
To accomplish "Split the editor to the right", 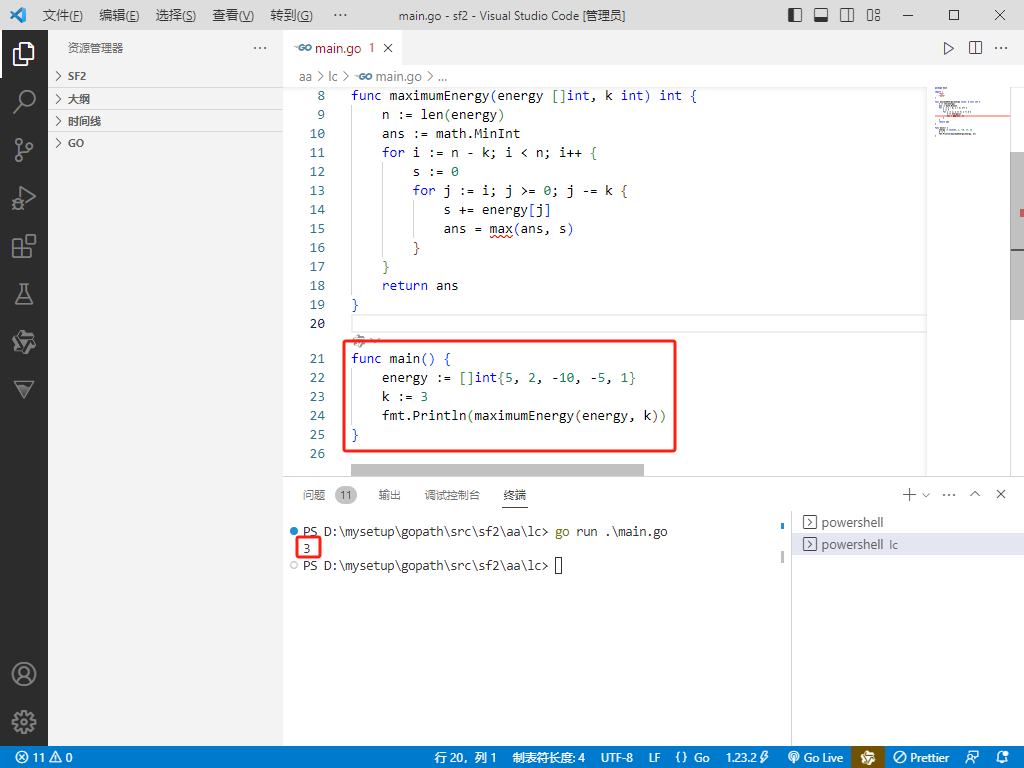I will click(x=975, y=48).
